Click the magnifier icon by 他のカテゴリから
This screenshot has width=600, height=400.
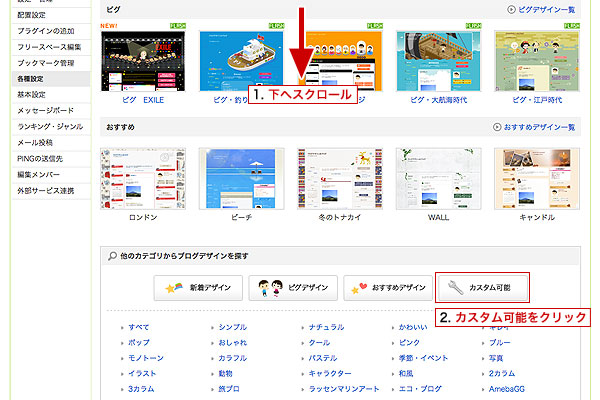[x=112, y=256]
